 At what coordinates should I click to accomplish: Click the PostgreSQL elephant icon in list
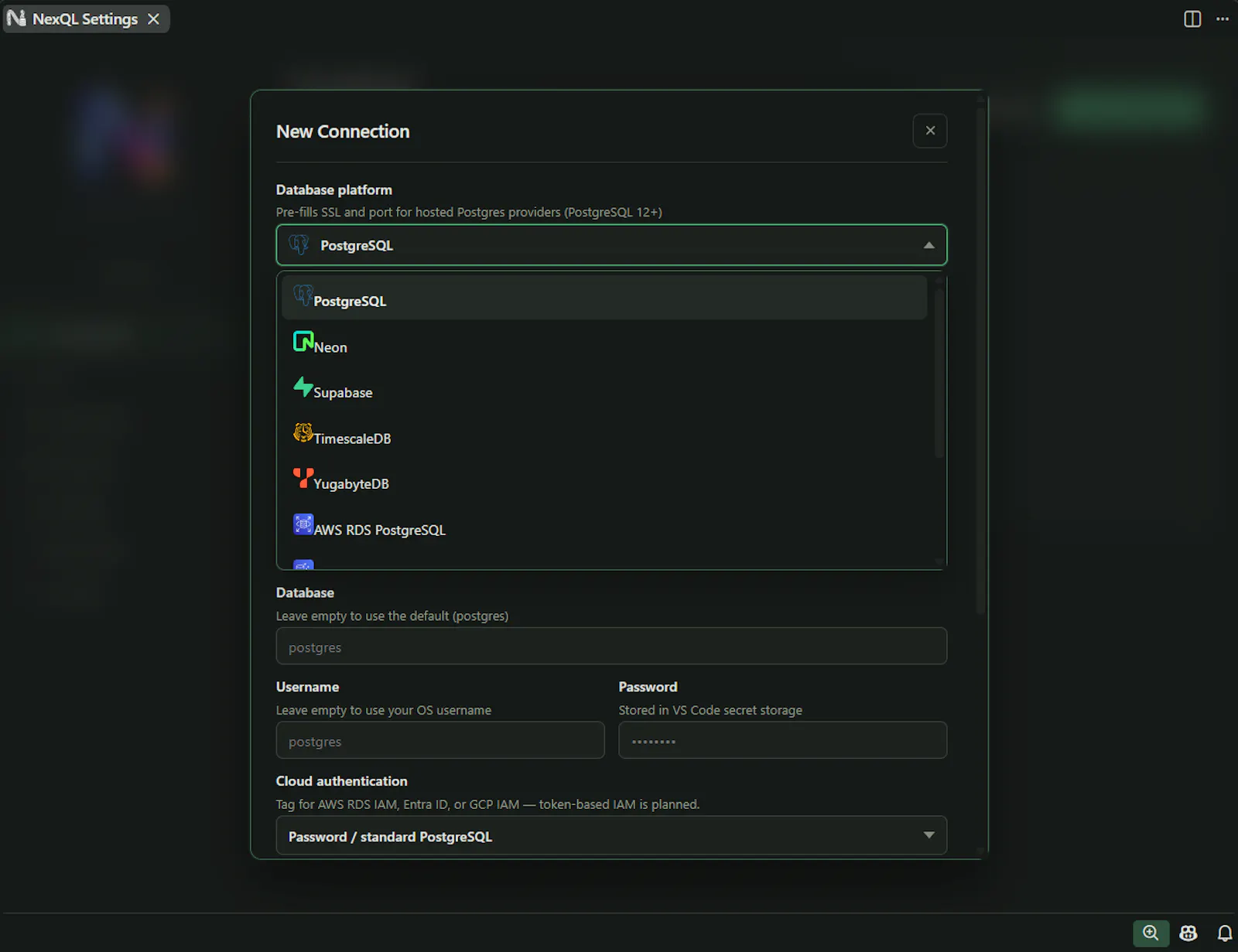click(303, 295)
